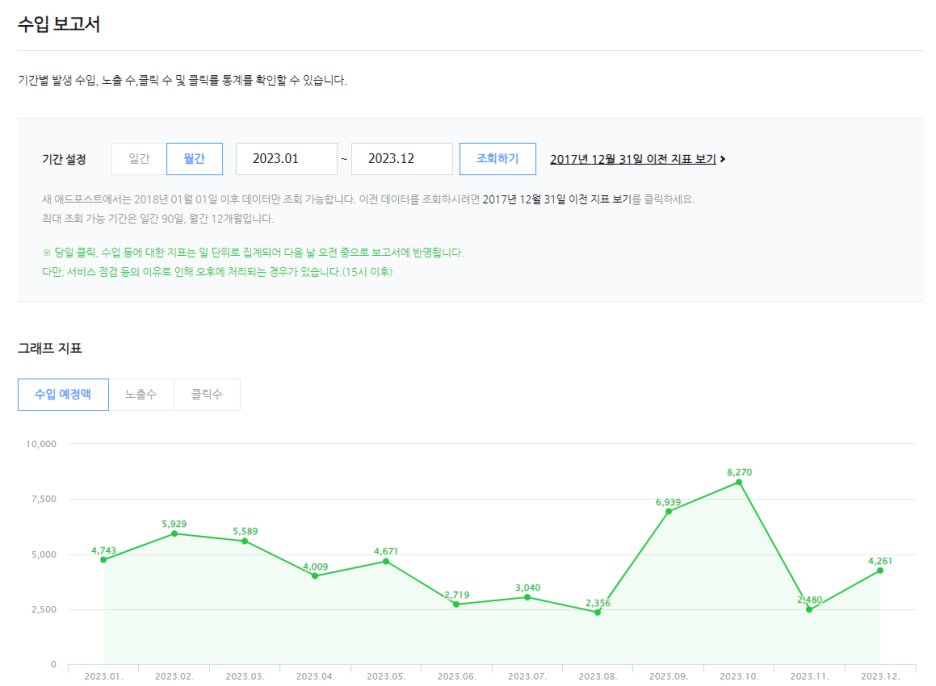Click the x-axis label 2023.10.
The height and width of the screenshot is (686, 936).
click(739, 676)
